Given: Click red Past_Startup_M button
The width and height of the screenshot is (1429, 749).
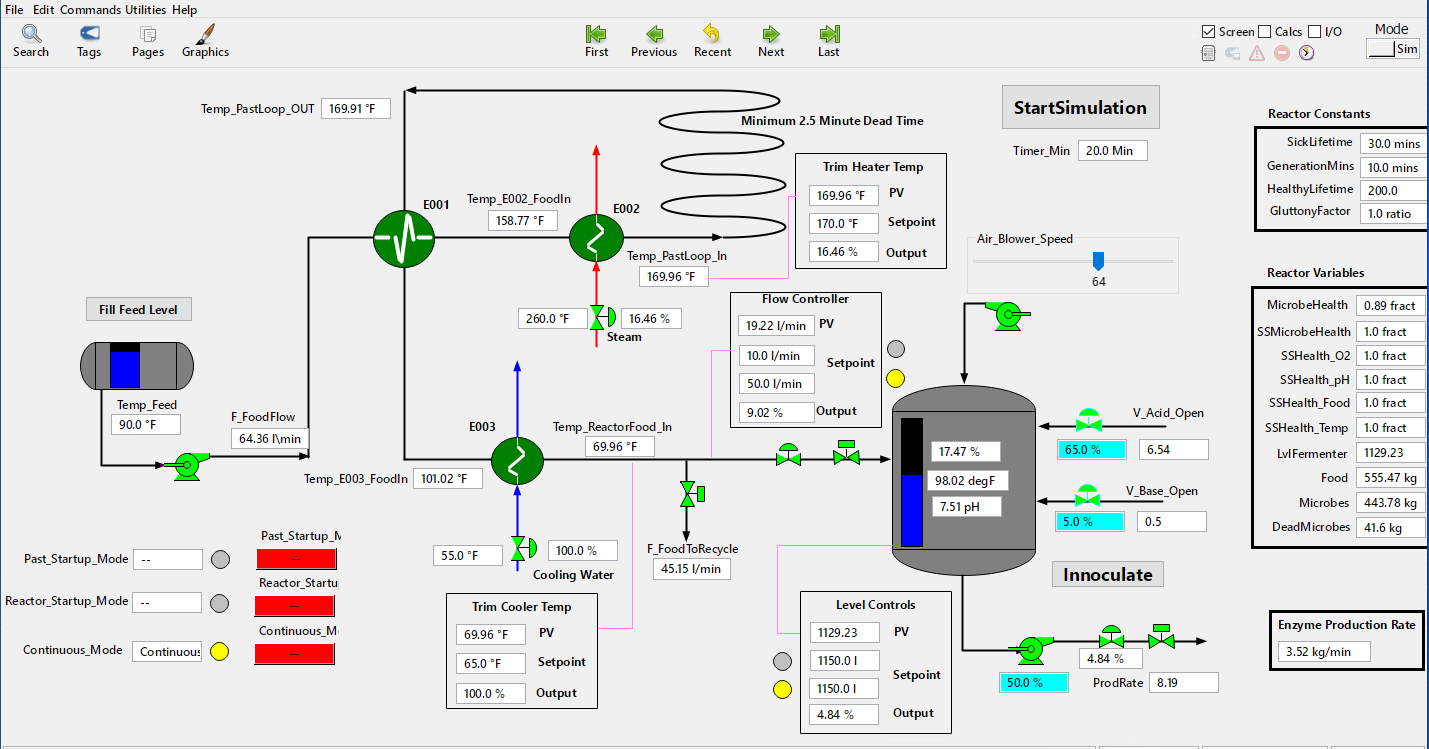Looking at the screenshot, I should (x=296, y=559).
